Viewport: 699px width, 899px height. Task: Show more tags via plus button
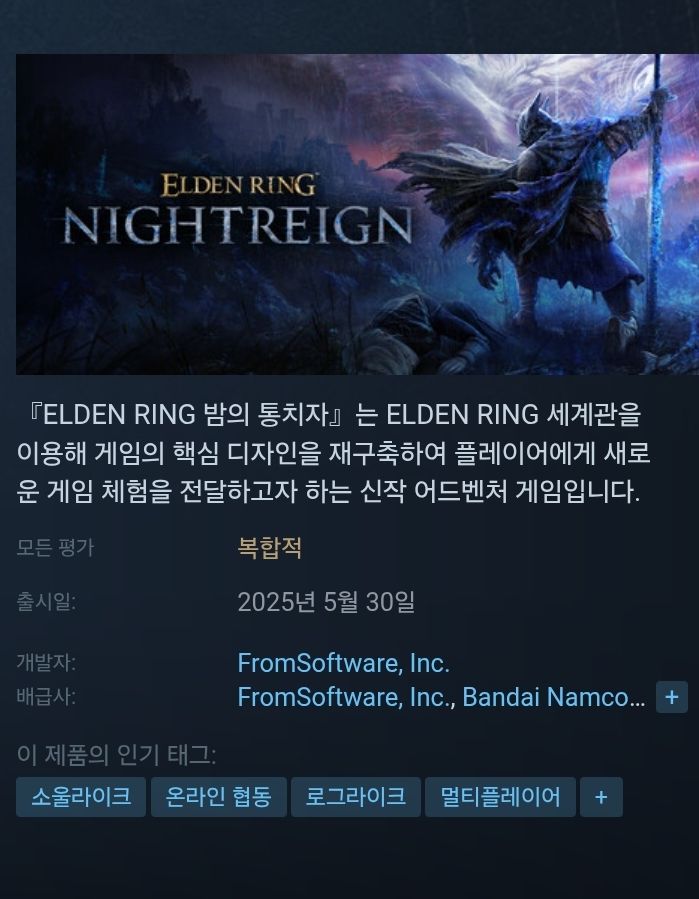(x=601, y=797)
